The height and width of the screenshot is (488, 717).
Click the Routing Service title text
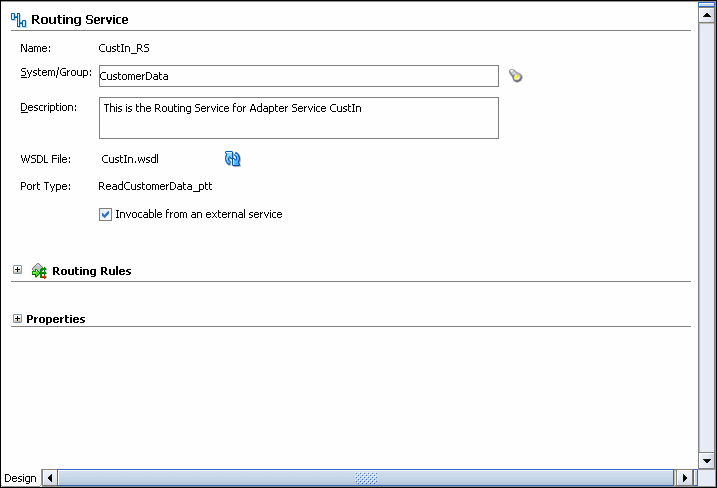coord(80,20)
